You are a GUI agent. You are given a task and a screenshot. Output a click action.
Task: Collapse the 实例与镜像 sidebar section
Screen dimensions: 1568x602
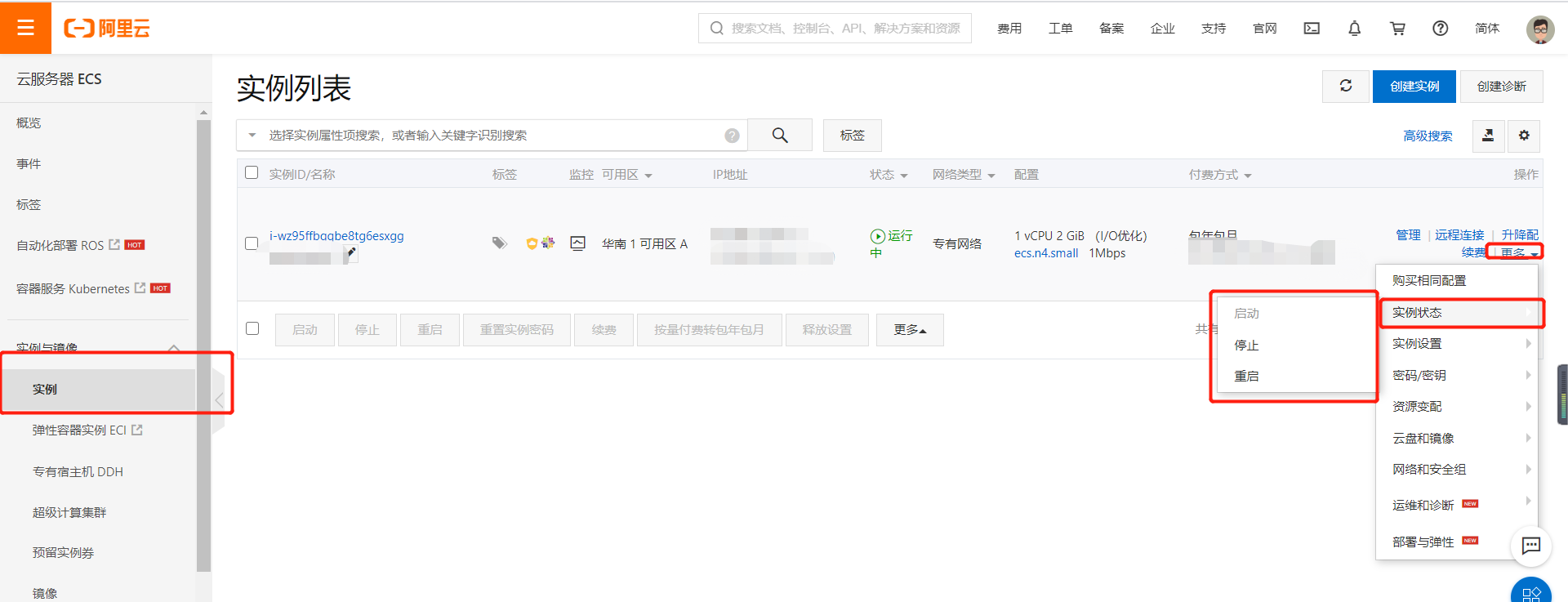174,349
